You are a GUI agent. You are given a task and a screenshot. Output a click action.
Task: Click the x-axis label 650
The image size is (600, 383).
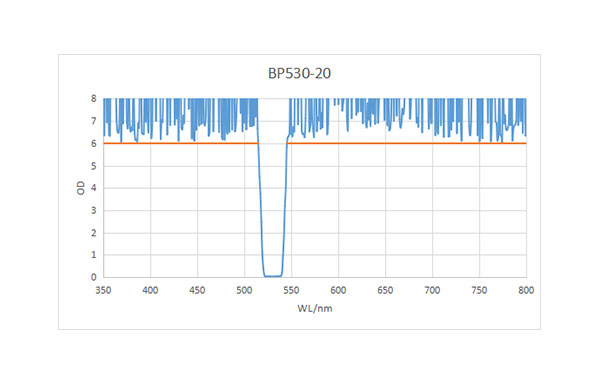point(385,290)
